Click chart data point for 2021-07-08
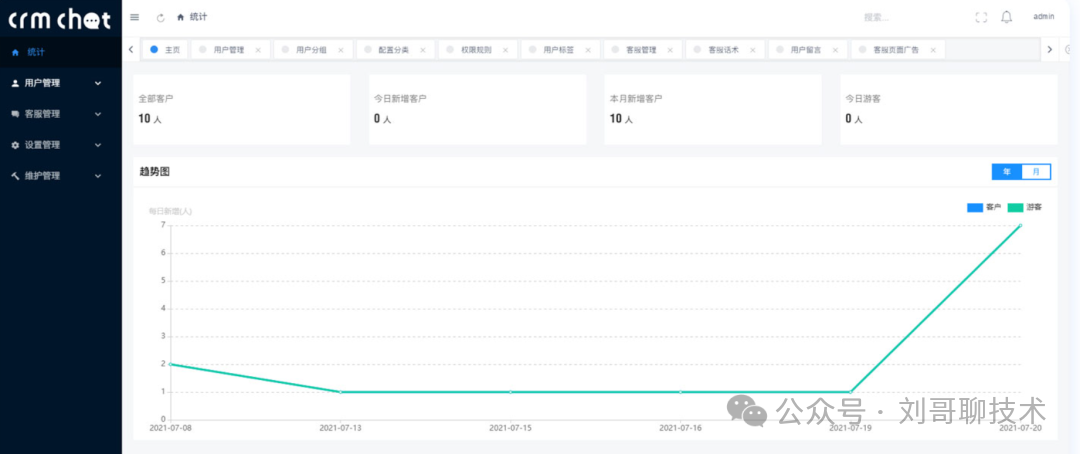Image resolution: width=1080 pixels, height=454 pixels. (x=170, y=364)
